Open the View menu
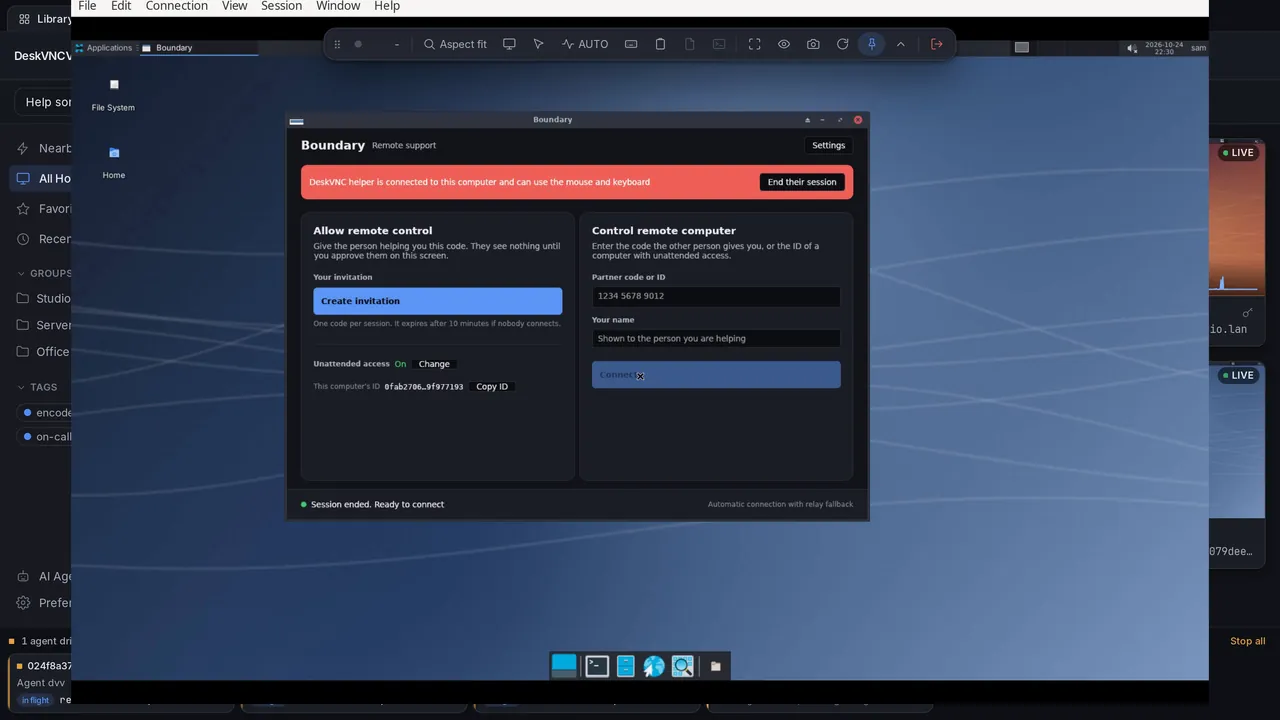Viewport: 1280px width, 720px height. pyautogui.click(x=234, y=6)
